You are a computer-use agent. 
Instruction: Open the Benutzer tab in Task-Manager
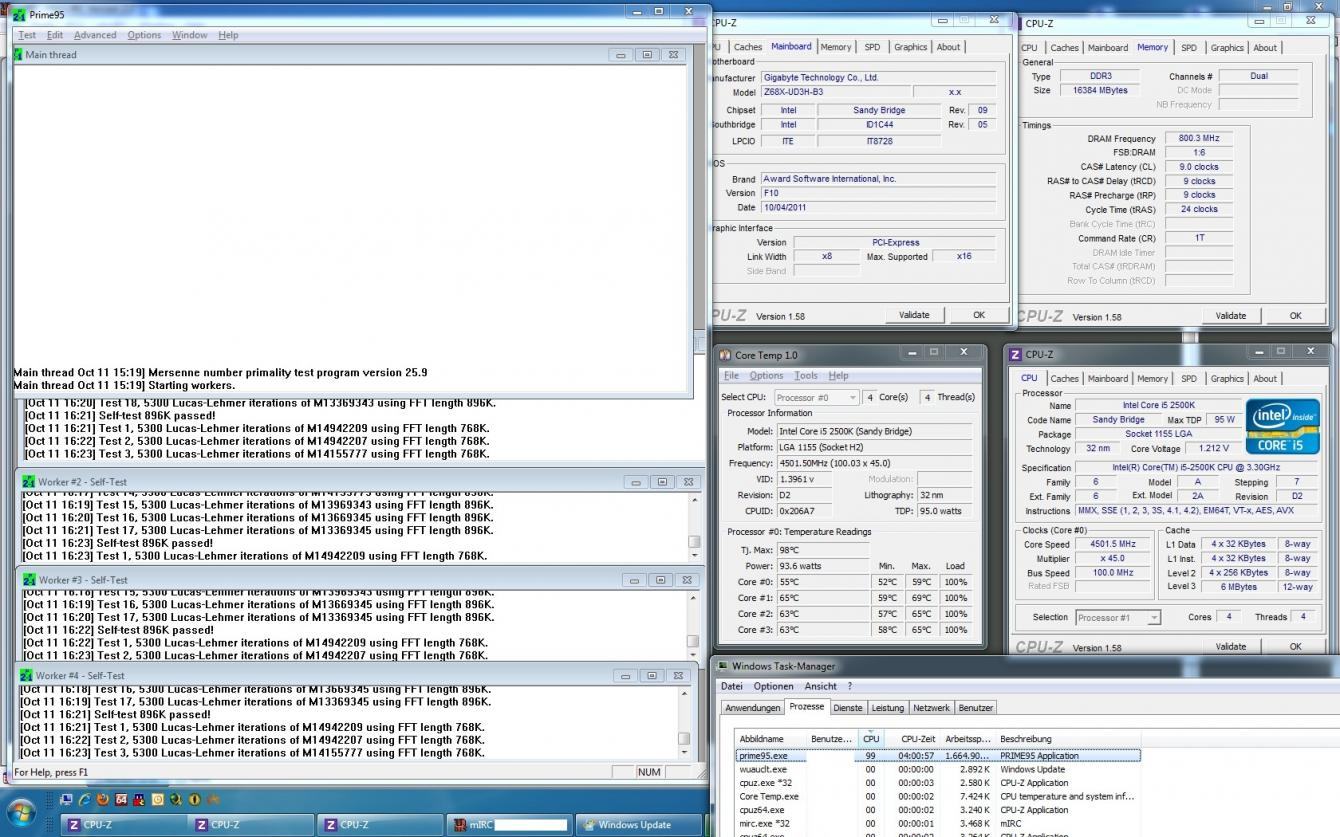point(976,708)
